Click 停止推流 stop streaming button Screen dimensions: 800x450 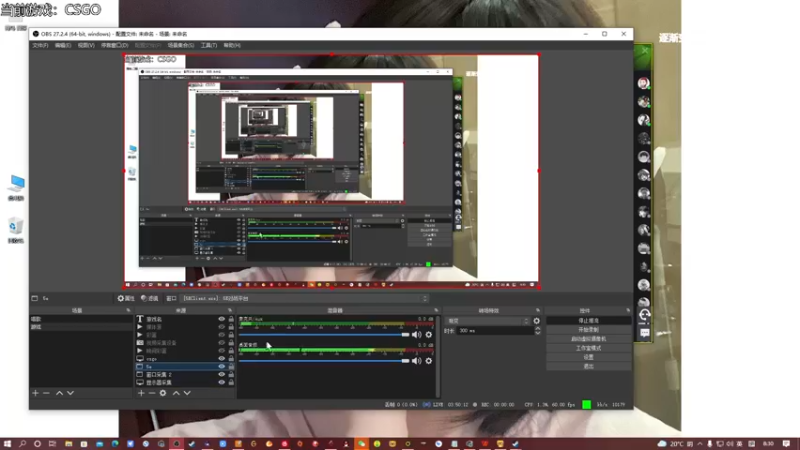[588, 320]
